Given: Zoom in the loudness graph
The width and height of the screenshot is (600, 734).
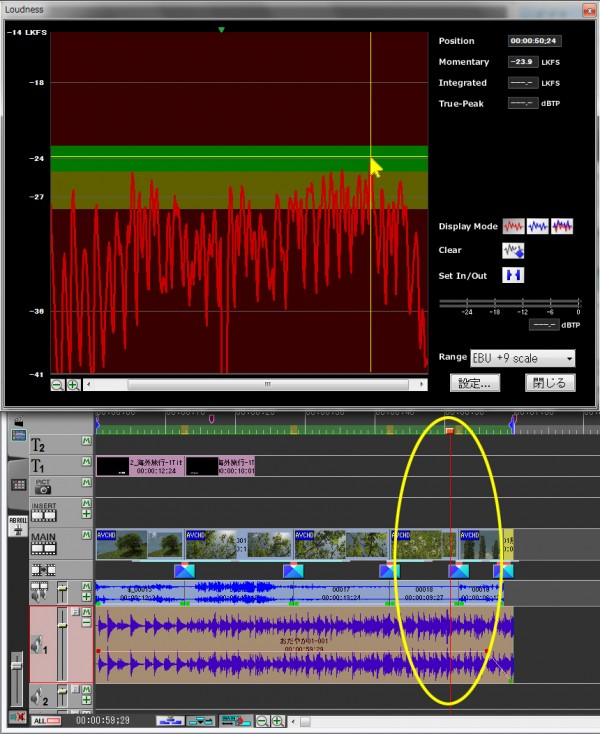Looking at the screenshot, I should 73,385.
